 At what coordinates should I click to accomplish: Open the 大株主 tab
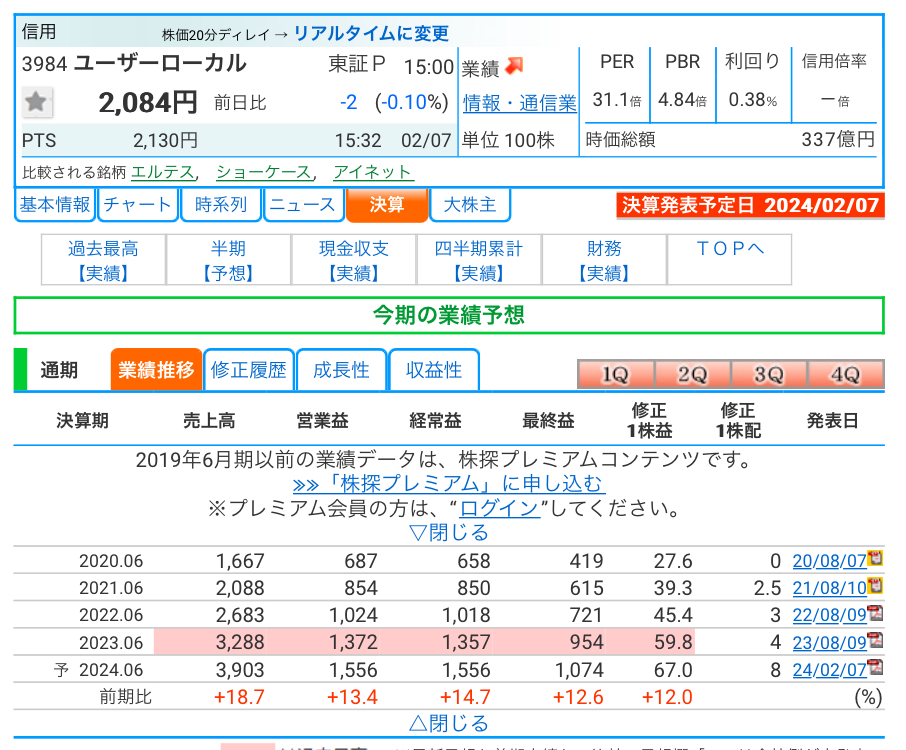(x=470, y=205)
